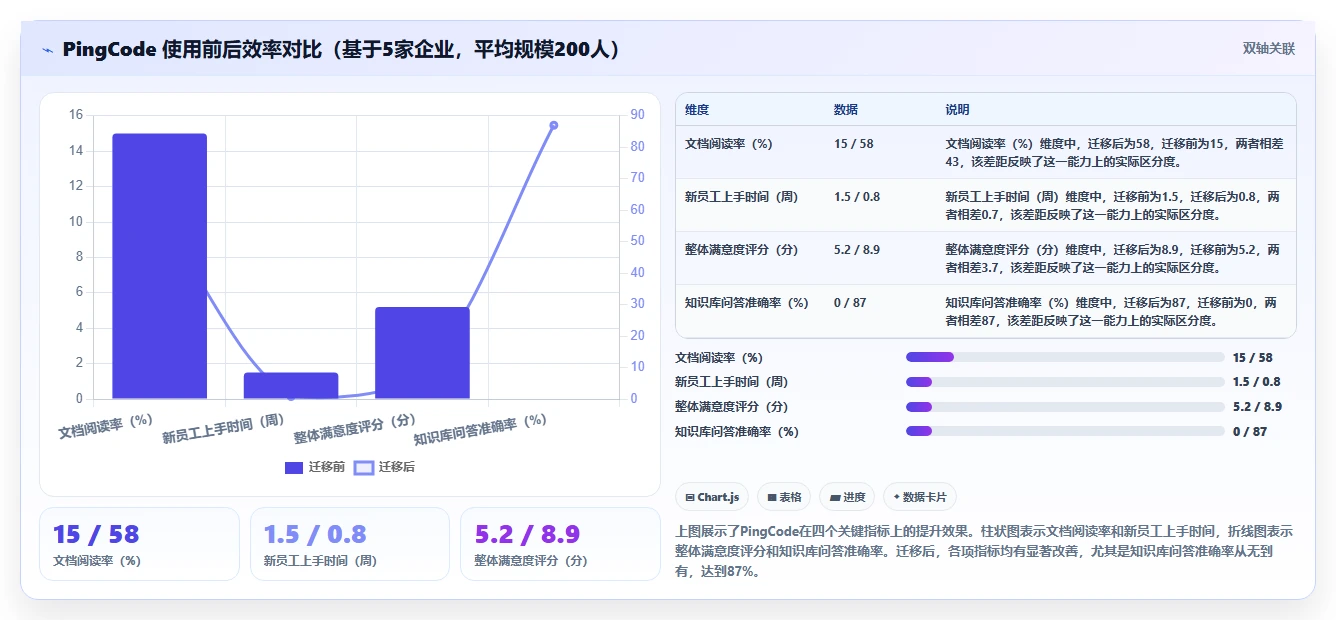Select the 数据卡片 chip
Screen dimensions: 1336x620
[x=919, y=497]
